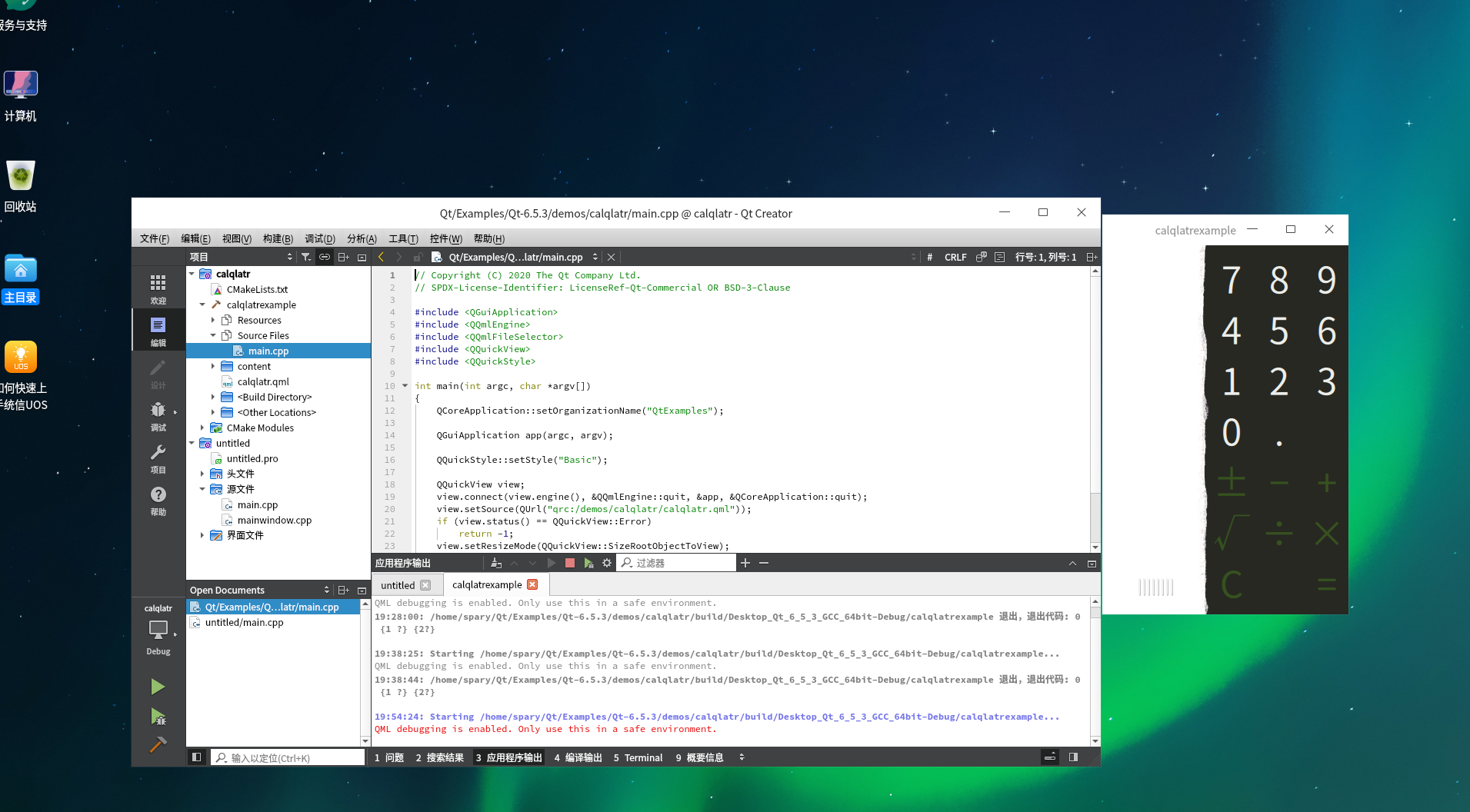Split the project sidebar pane
Screen dimensions: 1470x812
(x=344, y=257)
